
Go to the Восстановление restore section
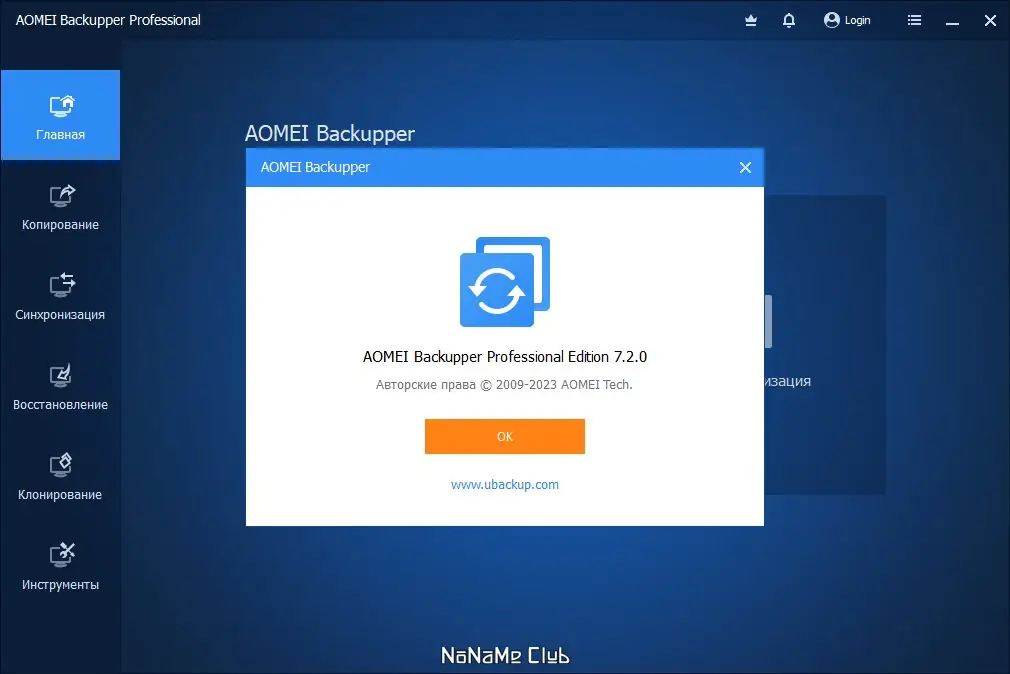pos(60,387)
